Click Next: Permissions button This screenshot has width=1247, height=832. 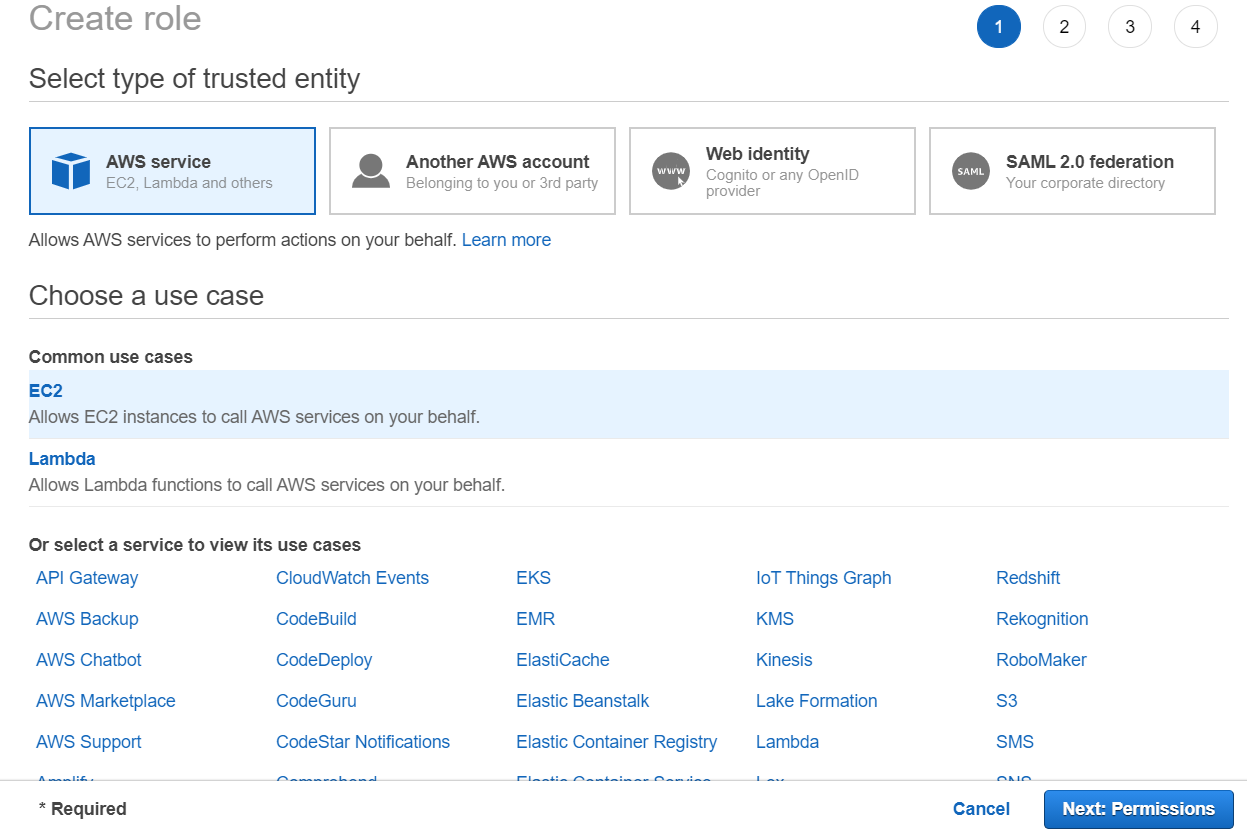coord(1139,809)
